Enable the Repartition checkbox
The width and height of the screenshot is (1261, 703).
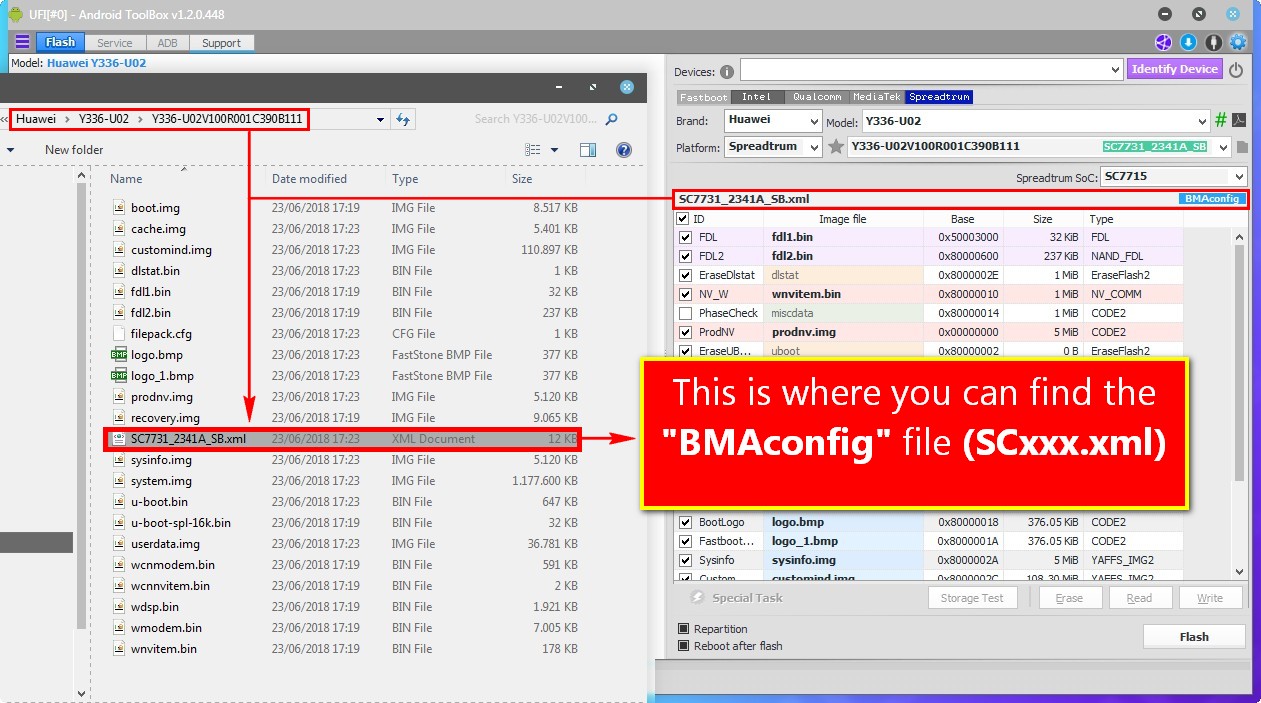click(x=684, y=629)
